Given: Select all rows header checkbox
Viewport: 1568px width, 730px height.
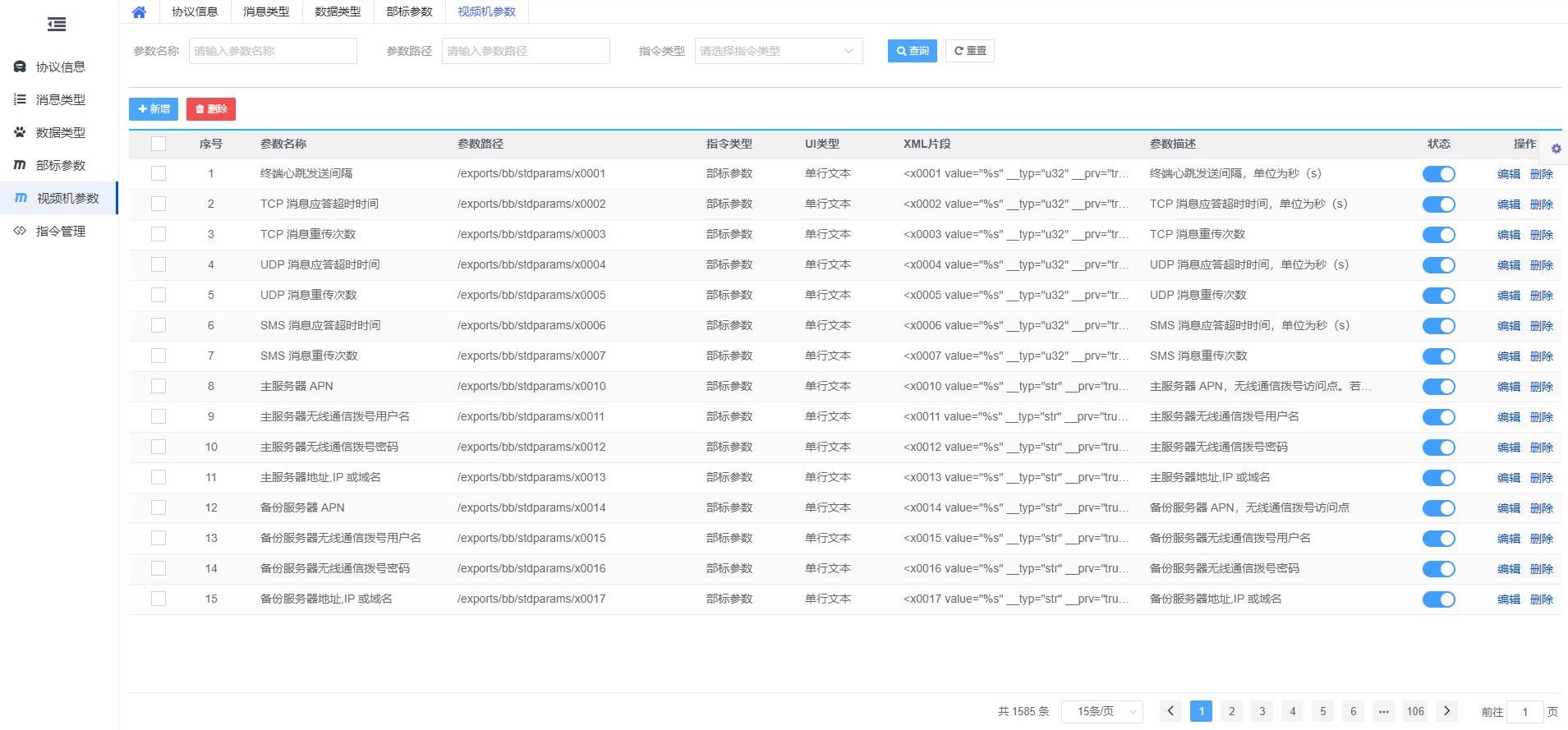Looking at the screenshot, I should pyautogui.click(x=159, y=144).
